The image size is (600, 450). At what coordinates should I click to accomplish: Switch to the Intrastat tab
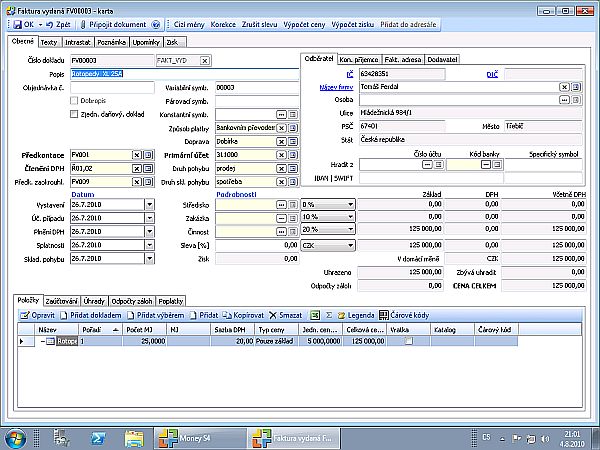coord(78,42)
